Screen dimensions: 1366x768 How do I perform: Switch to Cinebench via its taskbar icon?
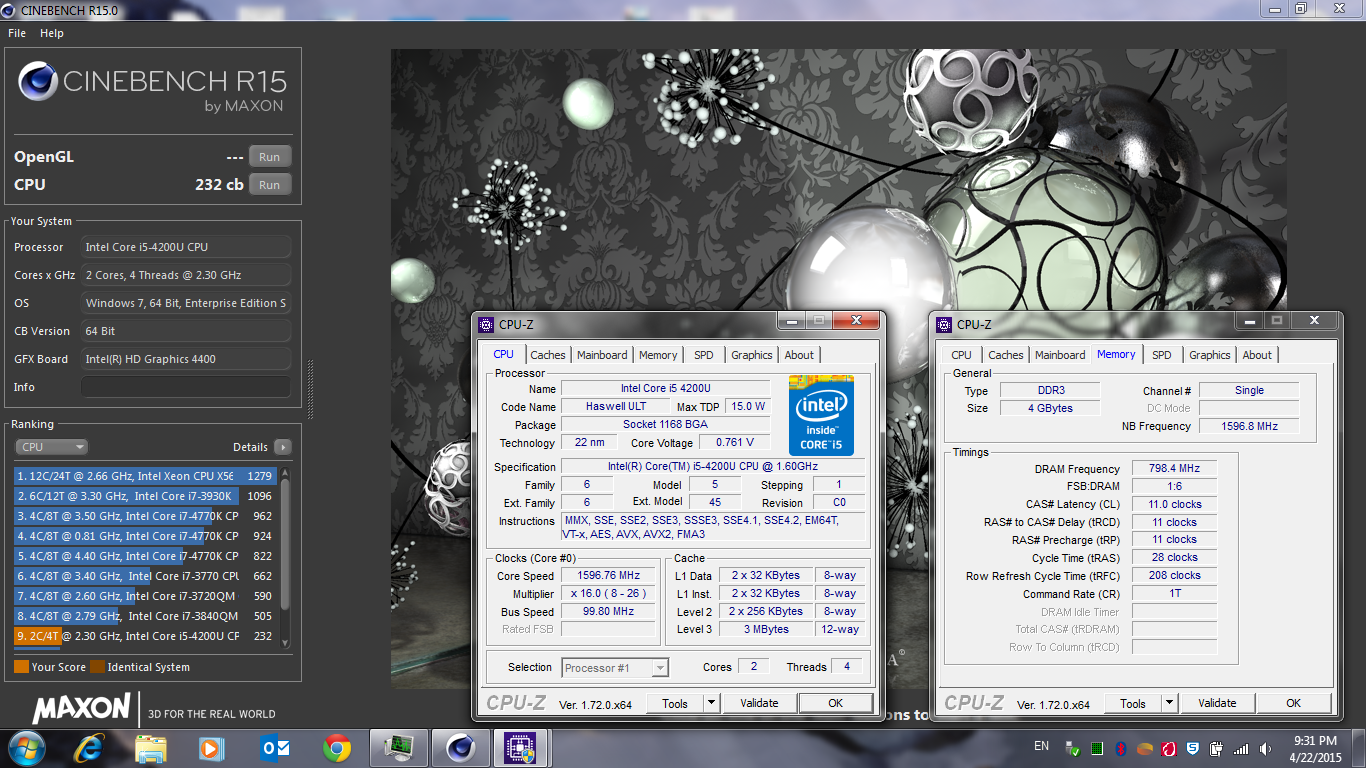tap(460, 748)
